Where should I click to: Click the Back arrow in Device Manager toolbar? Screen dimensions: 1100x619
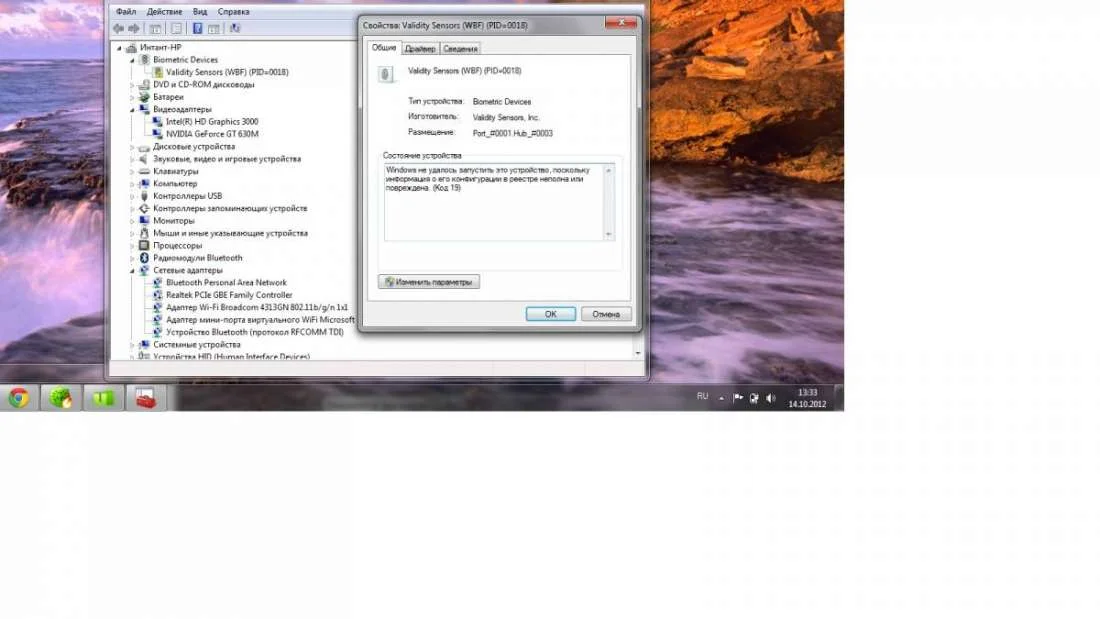[118, 29]
